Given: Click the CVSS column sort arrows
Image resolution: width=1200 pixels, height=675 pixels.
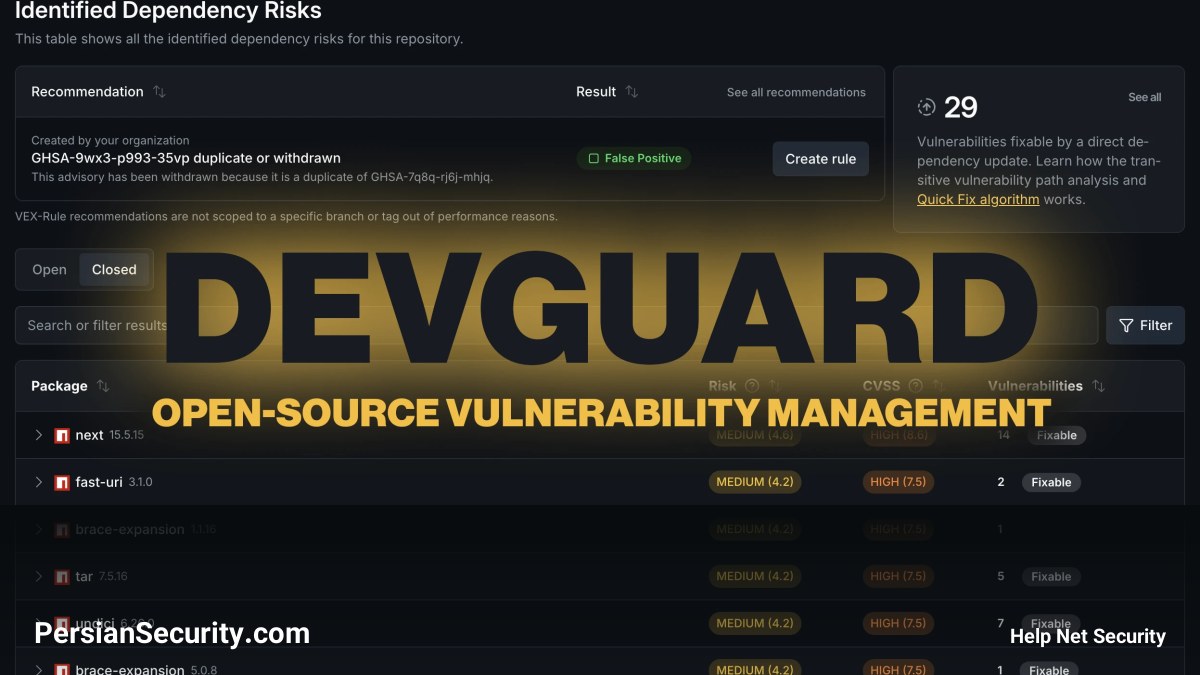Looking at the screenshot, I should (x=938, y=386).
